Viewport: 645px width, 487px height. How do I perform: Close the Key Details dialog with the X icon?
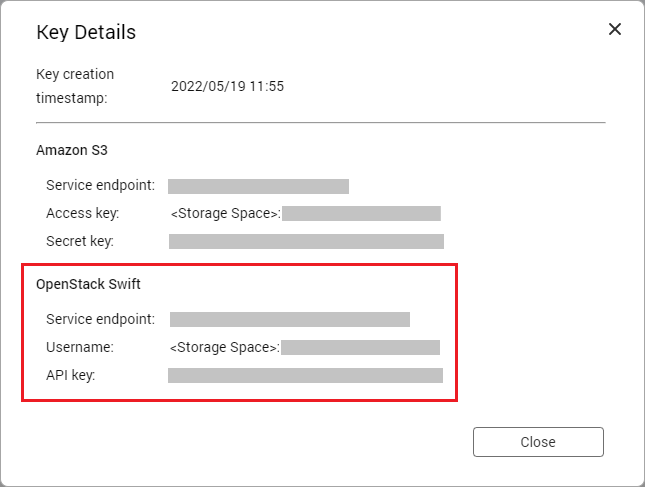[615, 29]
